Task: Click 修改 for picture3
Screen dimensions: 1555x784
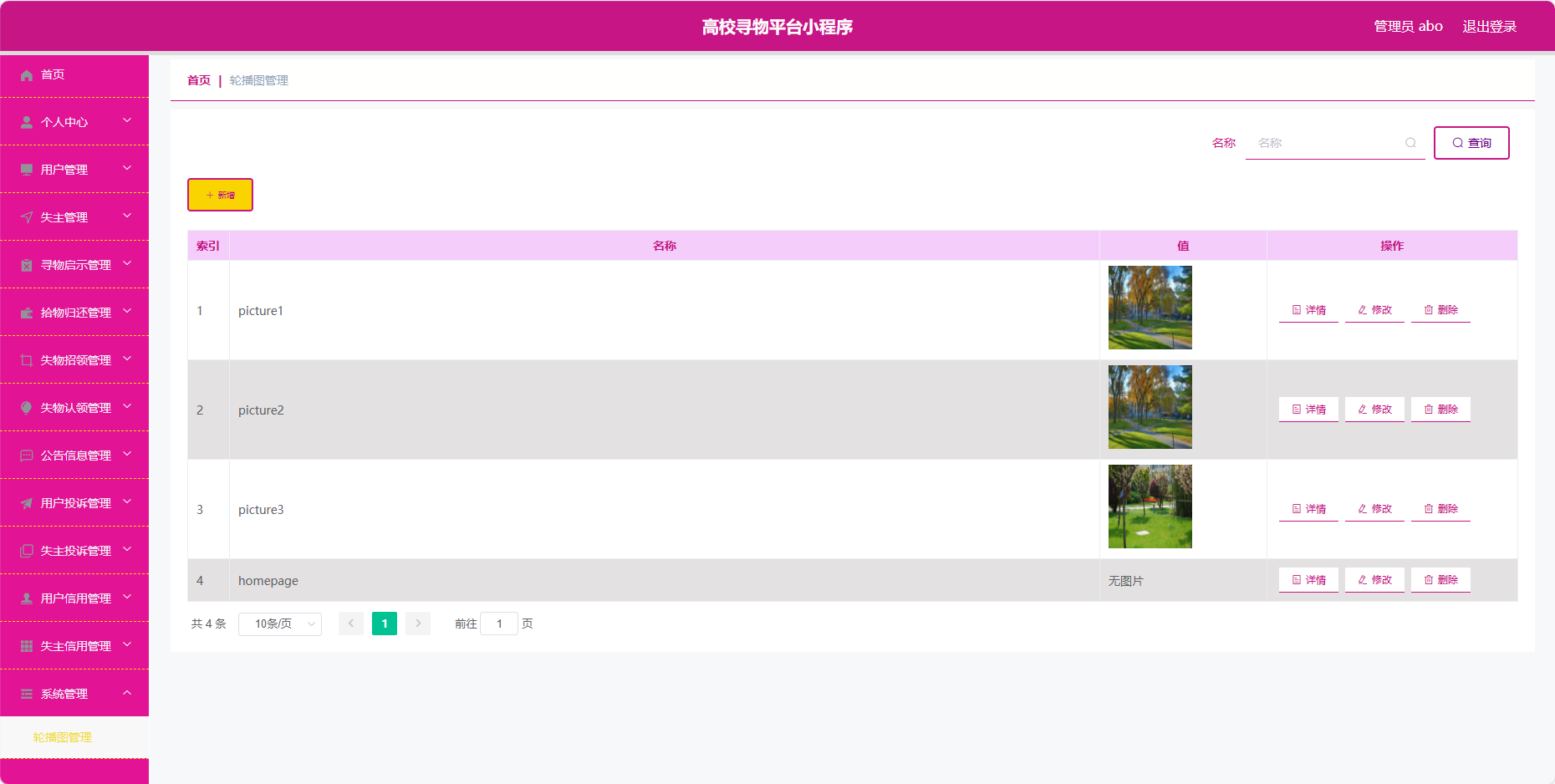Action: tap(1374, 509)
